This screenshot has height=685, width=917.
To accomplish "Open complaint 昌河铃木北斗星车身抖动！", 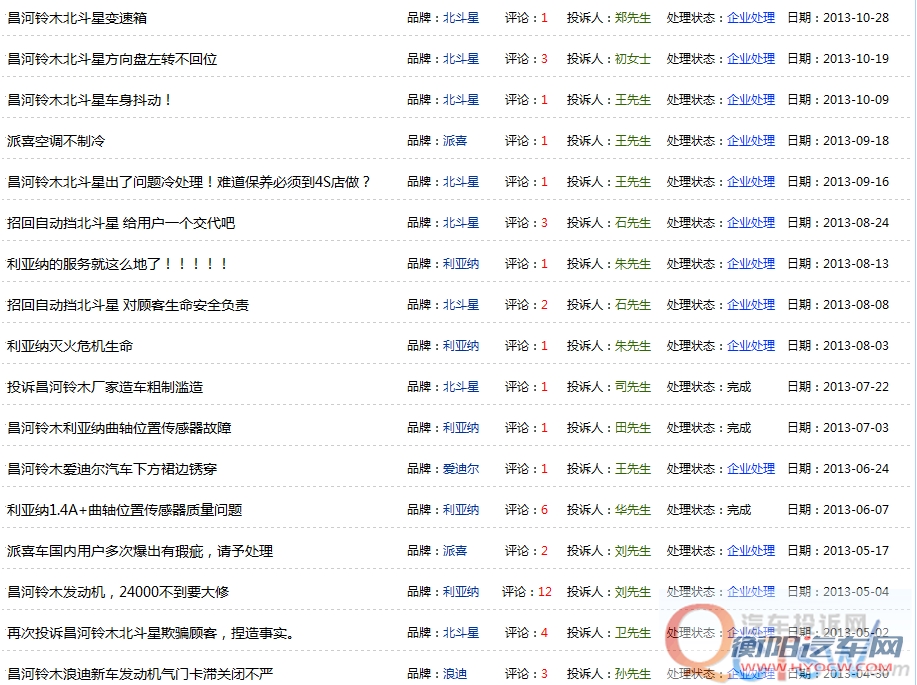I will click(89, 100).
